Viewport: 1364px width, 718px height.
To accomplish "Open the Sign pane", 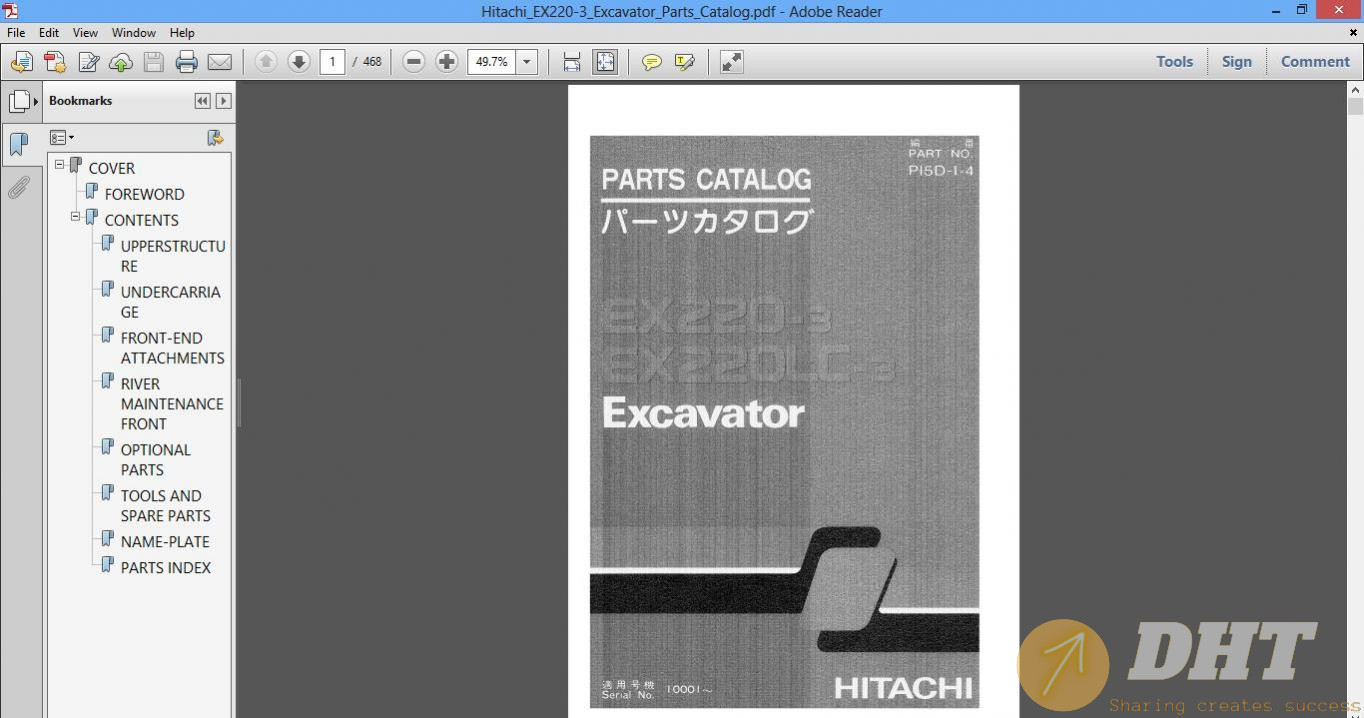I will coord(1236,62).
